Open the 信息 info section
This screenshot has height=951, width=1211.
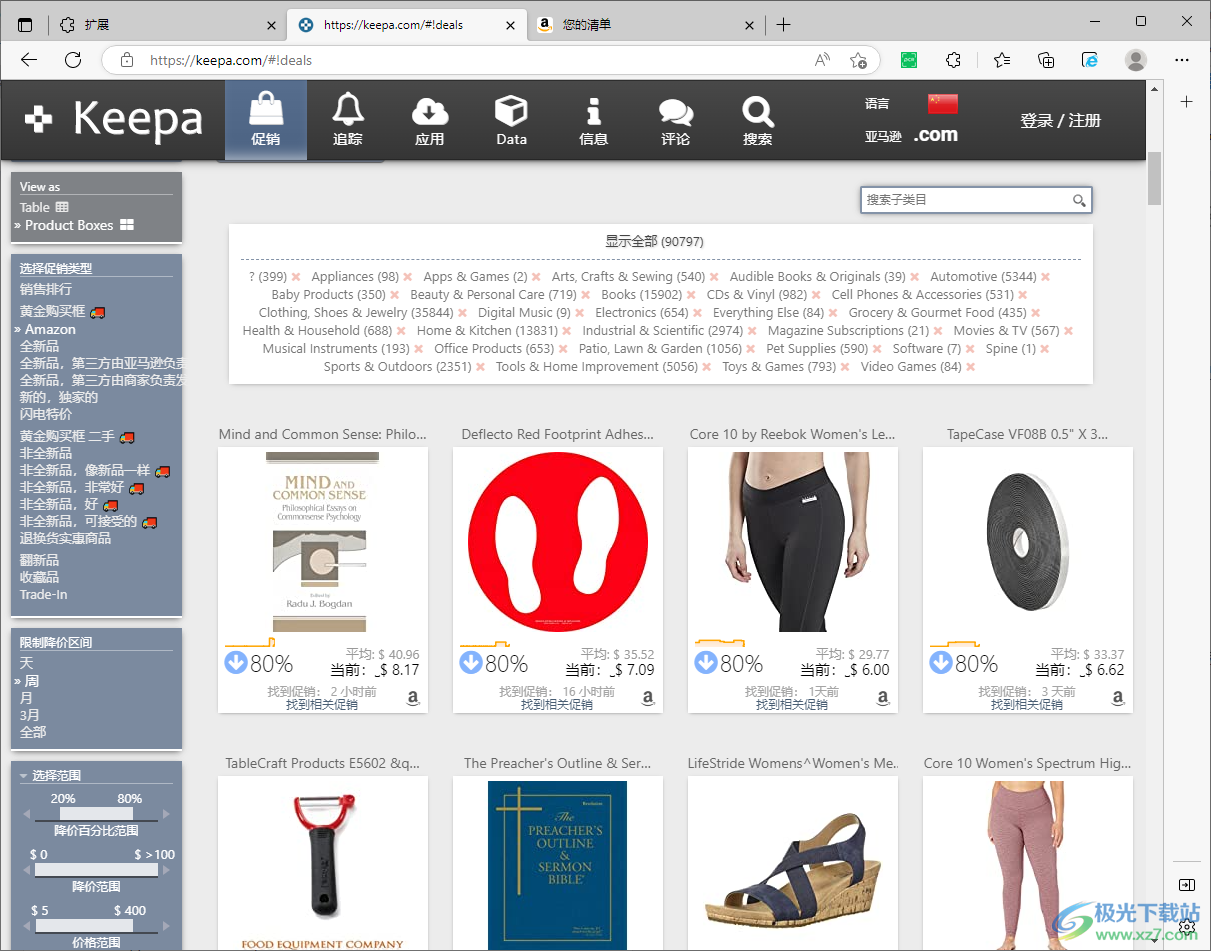[x=593, y=120]
